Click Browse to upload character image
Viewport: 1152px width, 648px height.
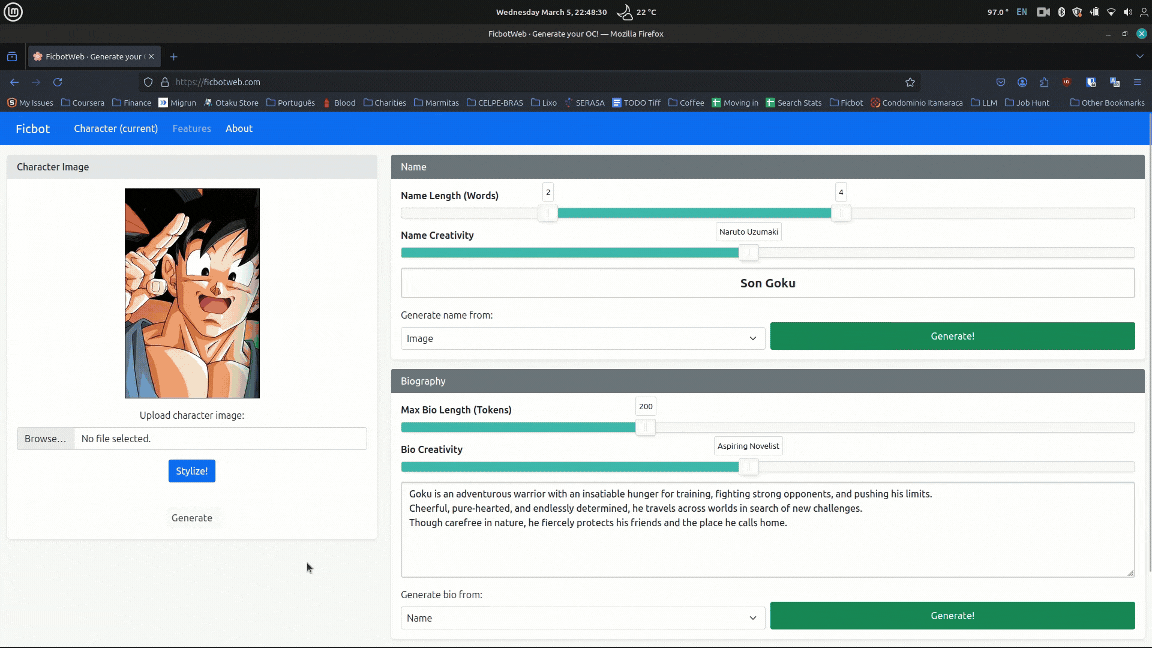coord(46,439)
